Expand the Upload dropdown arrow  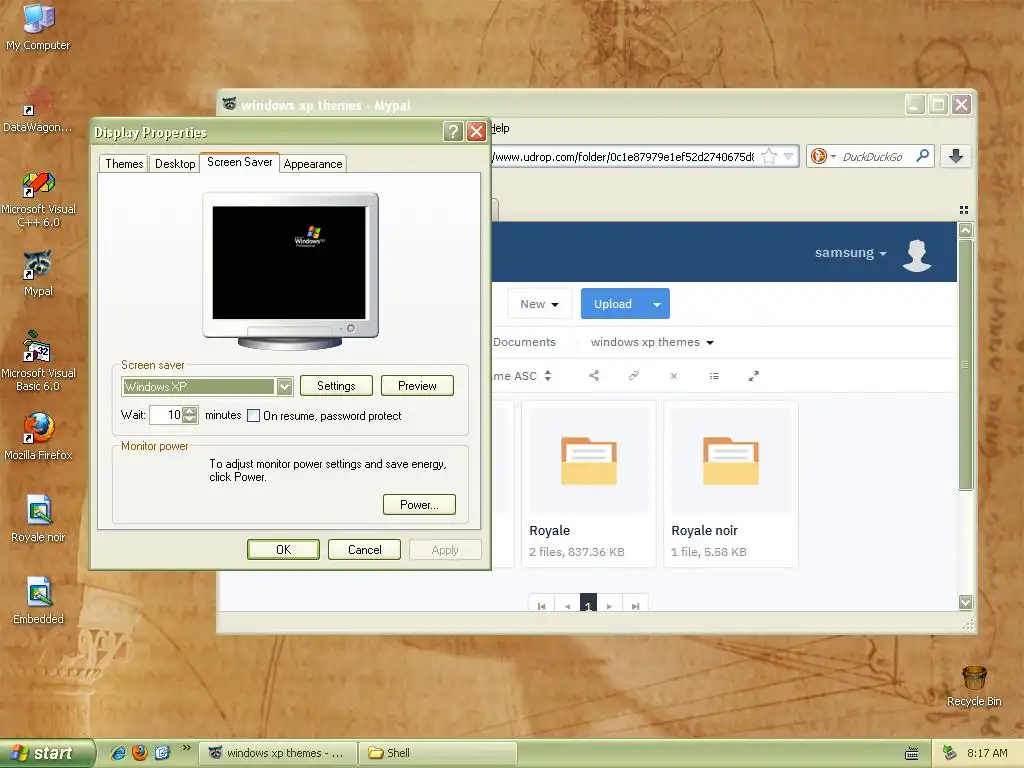click(657, 304)
